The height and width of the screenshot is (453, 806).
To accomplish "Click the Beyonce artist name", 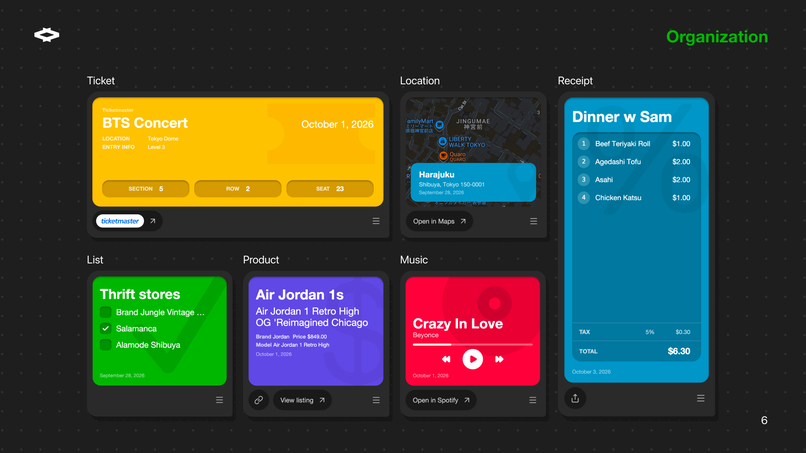I will [x=426, y=335].
